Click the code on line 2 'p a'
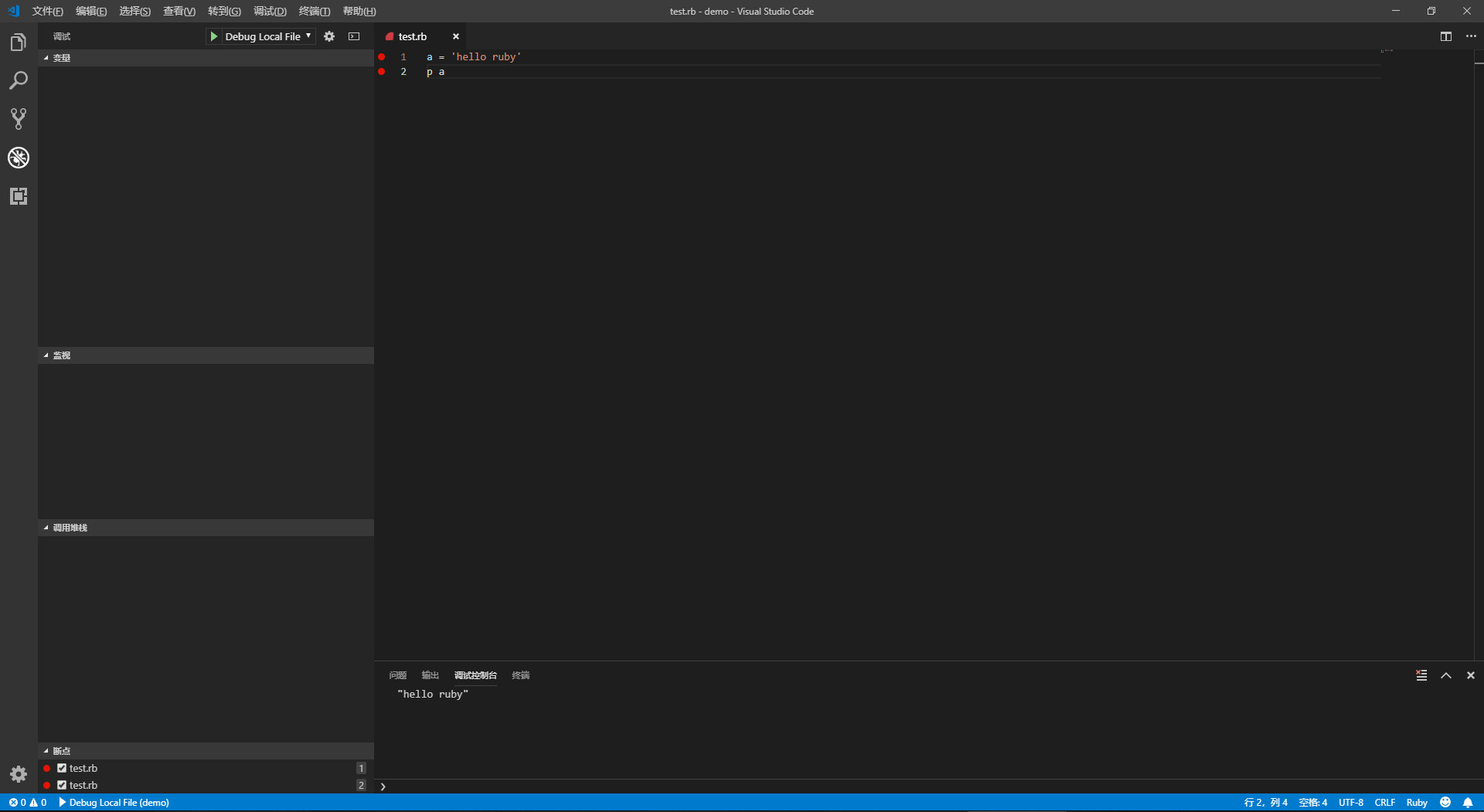 pos(436,72)
